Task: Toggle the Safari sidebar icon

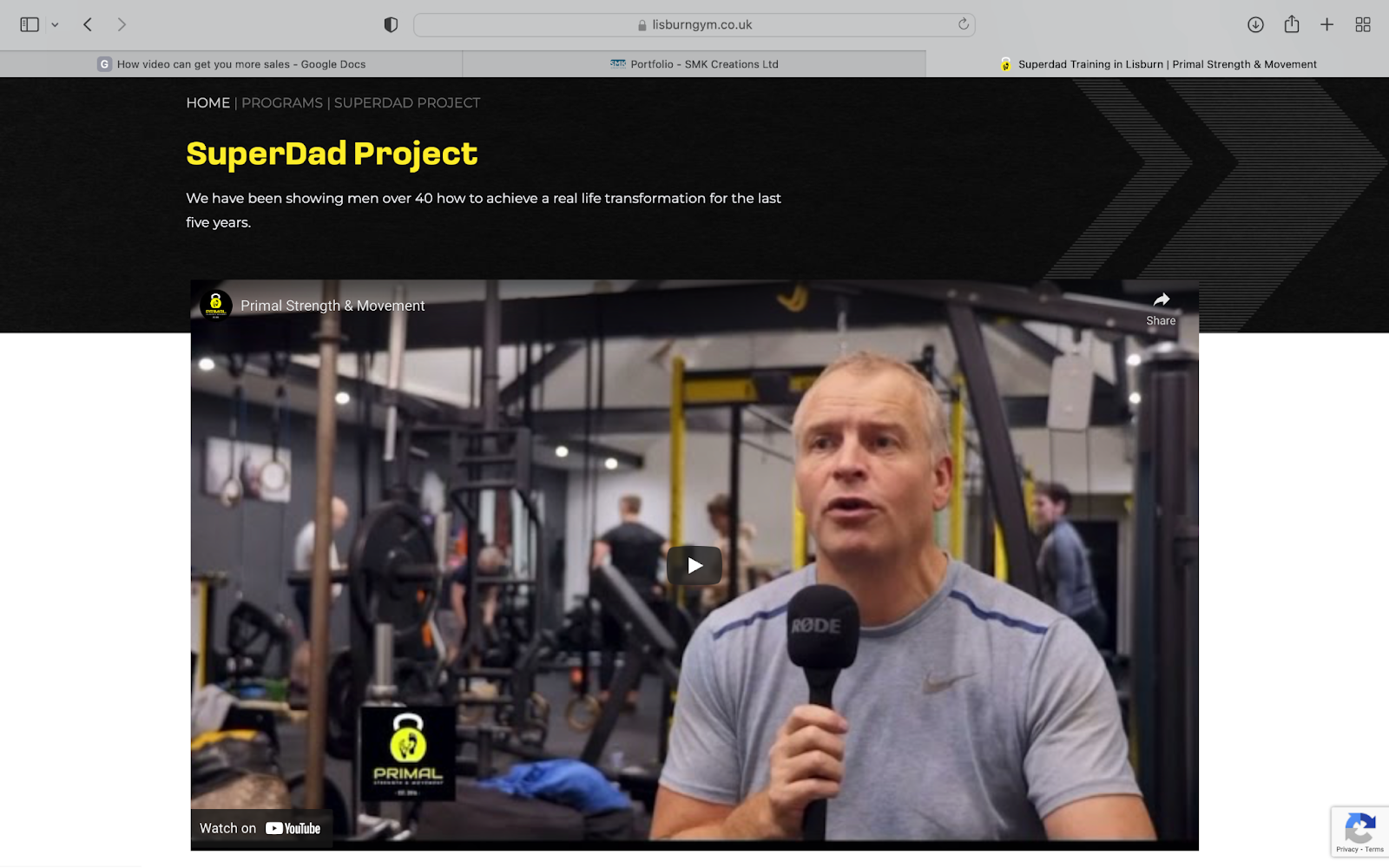Action: (x=30, y=24)
